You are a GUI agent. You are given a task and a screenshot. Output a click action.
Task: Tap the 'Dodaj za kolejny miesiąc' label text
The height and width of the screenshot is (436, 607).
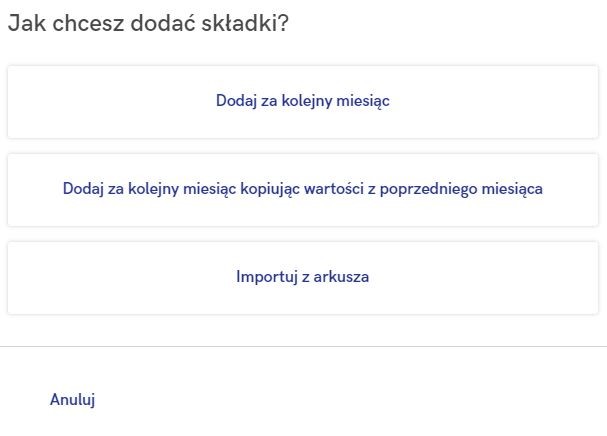pos(303,101)
